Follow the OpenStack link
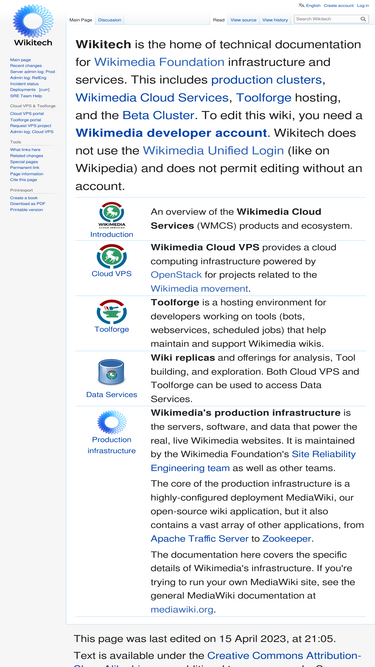The image size is (375, 667). pyautogui.click(x=176, y=275)
